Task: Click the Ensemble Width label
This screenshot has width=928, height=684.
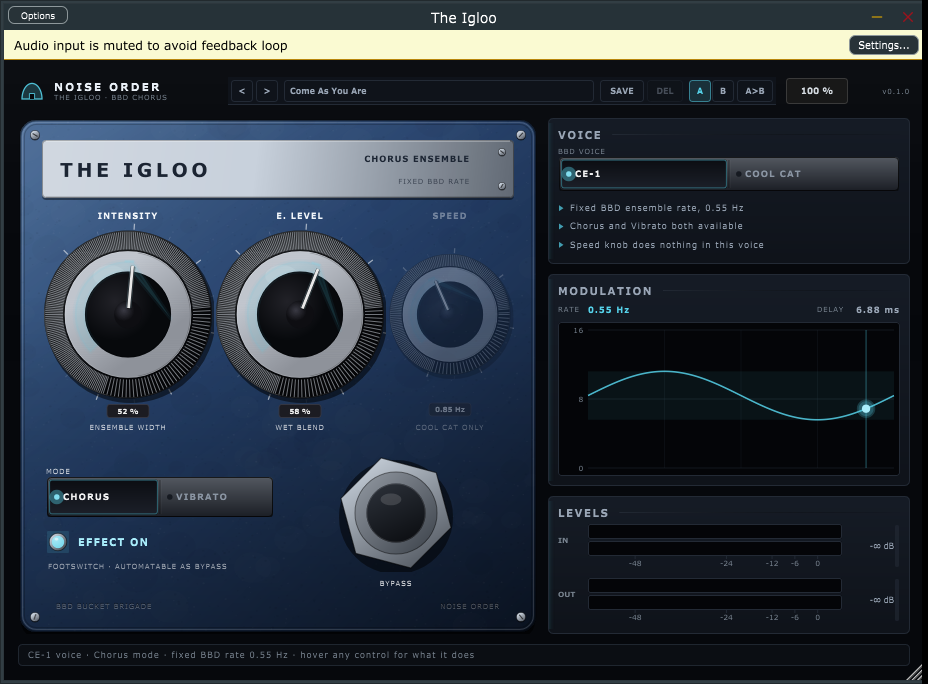Action: 128,427
